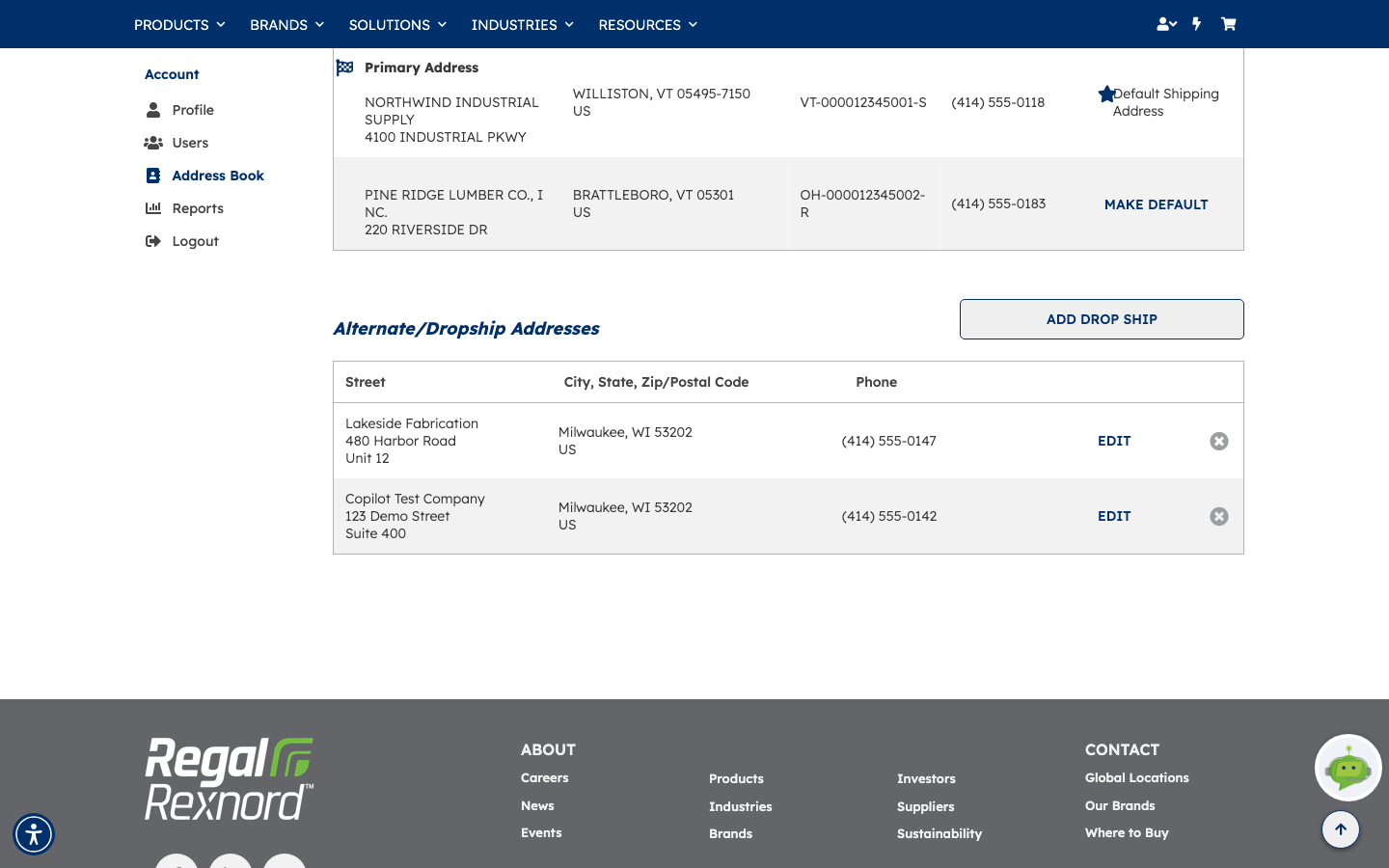Open the Careers footer link

click(545, 777)
